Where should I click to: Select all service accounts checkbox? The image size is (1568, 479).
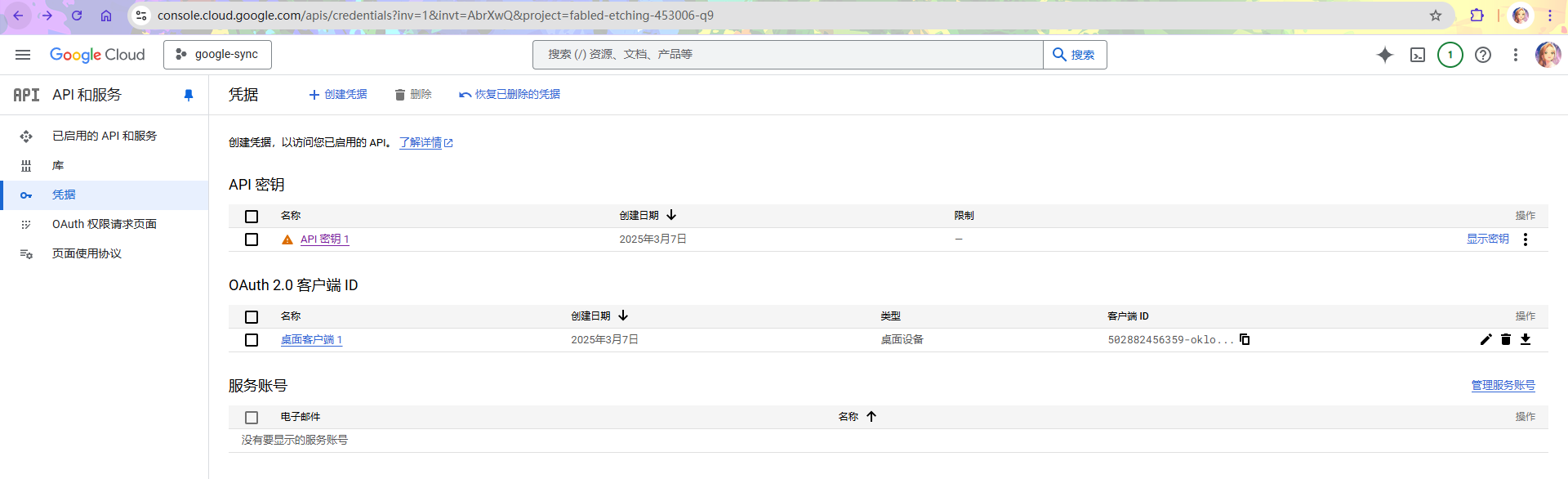[252, 418]
